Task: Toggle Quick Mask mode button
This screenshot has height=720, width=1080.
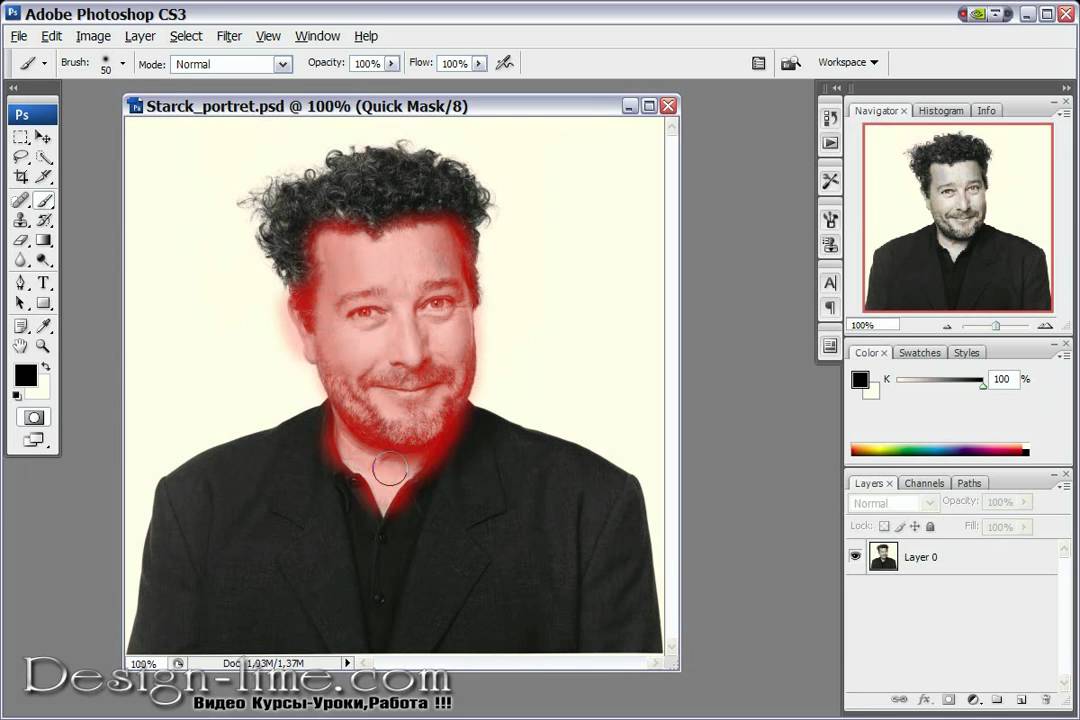Action: (x=34, y=417)
